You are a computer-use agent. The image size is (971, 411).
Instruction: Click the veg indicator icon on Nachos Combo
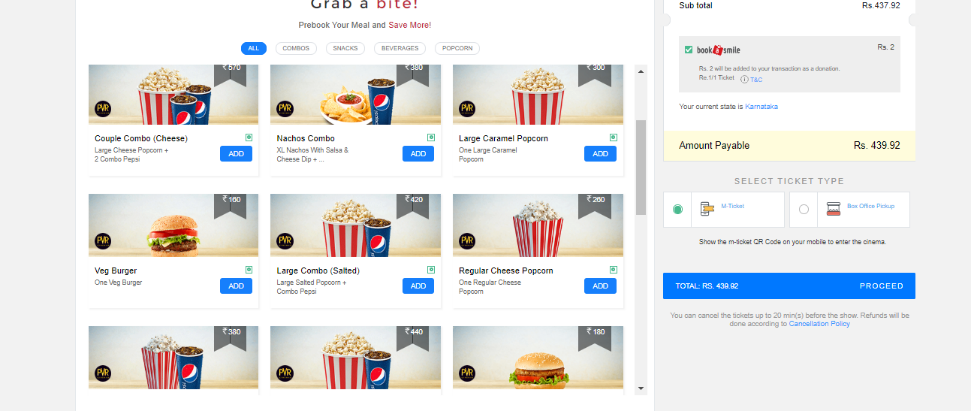point(430,137)
